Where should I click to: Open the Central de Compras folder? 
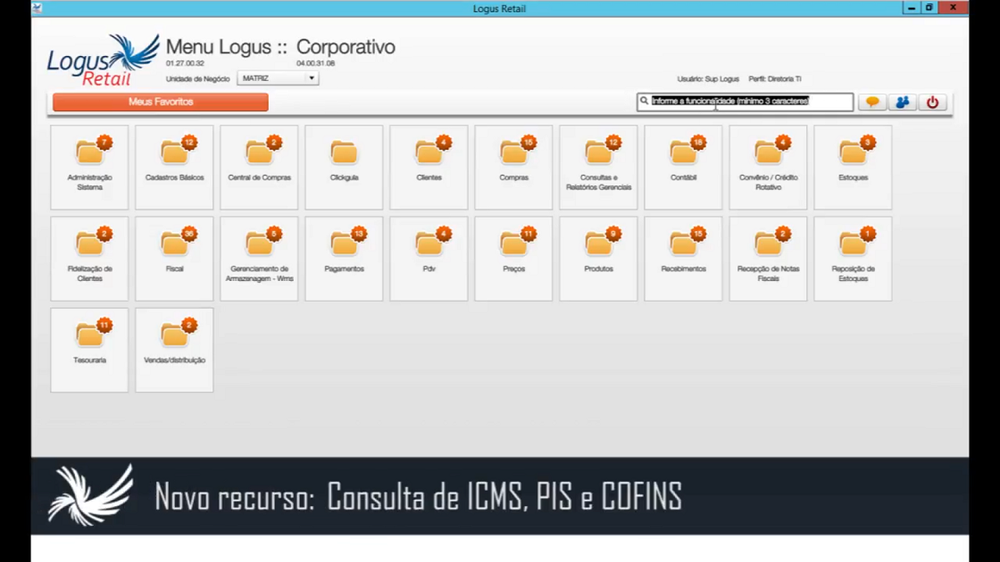pyautogui.click(x=259, y=167)
